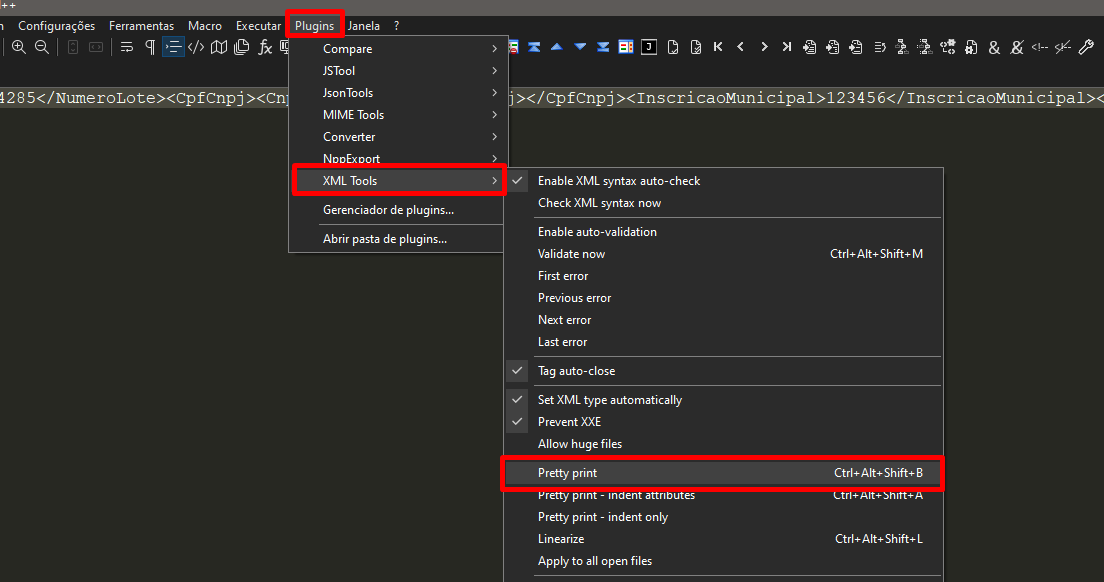Click the wrench settings icon on the toolbar
The width and height of the screenshot is (1104, 582).
(1087, 46)
